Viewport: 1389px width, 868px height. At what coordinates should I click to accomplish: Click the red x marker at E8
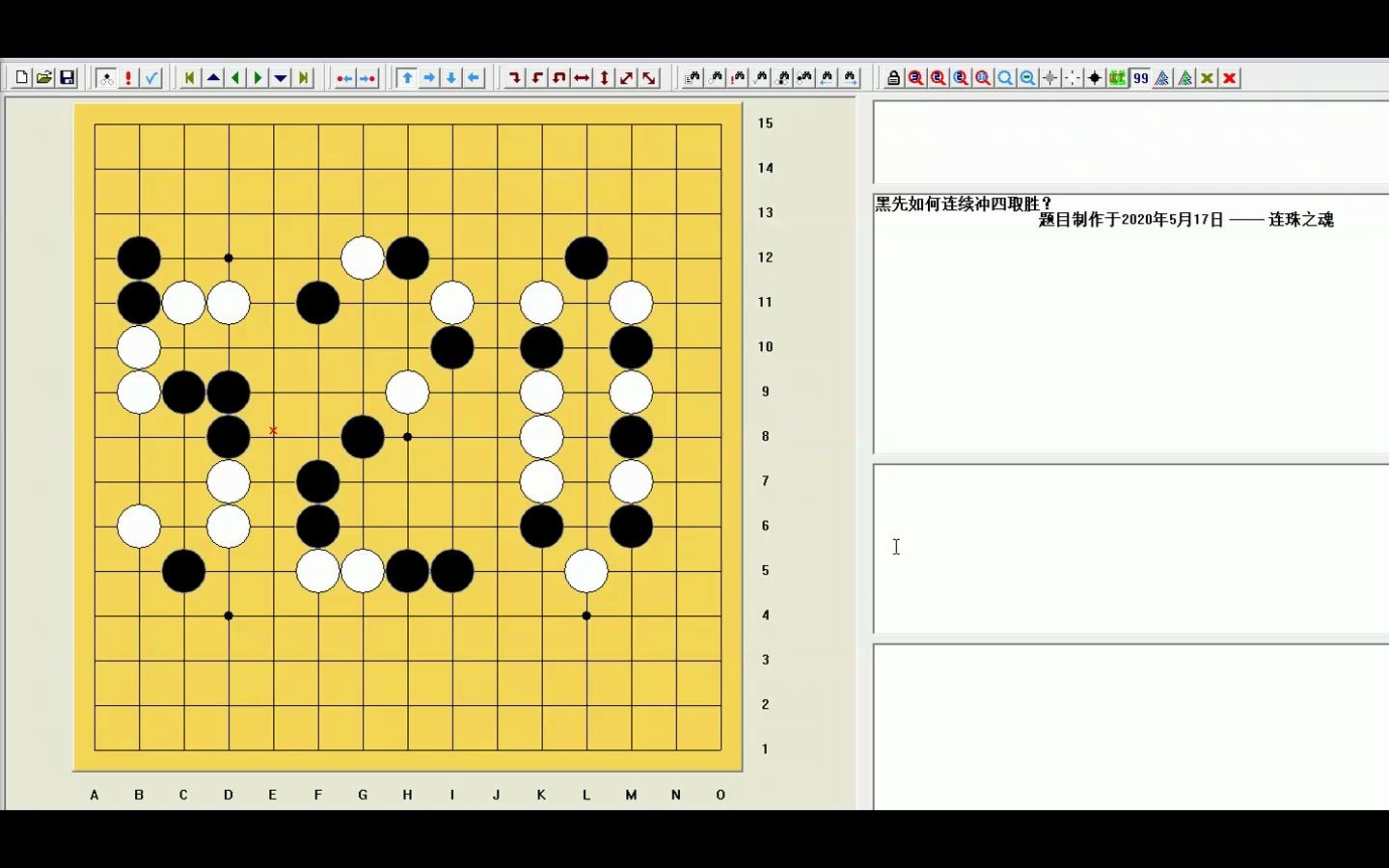coord(273,430)
